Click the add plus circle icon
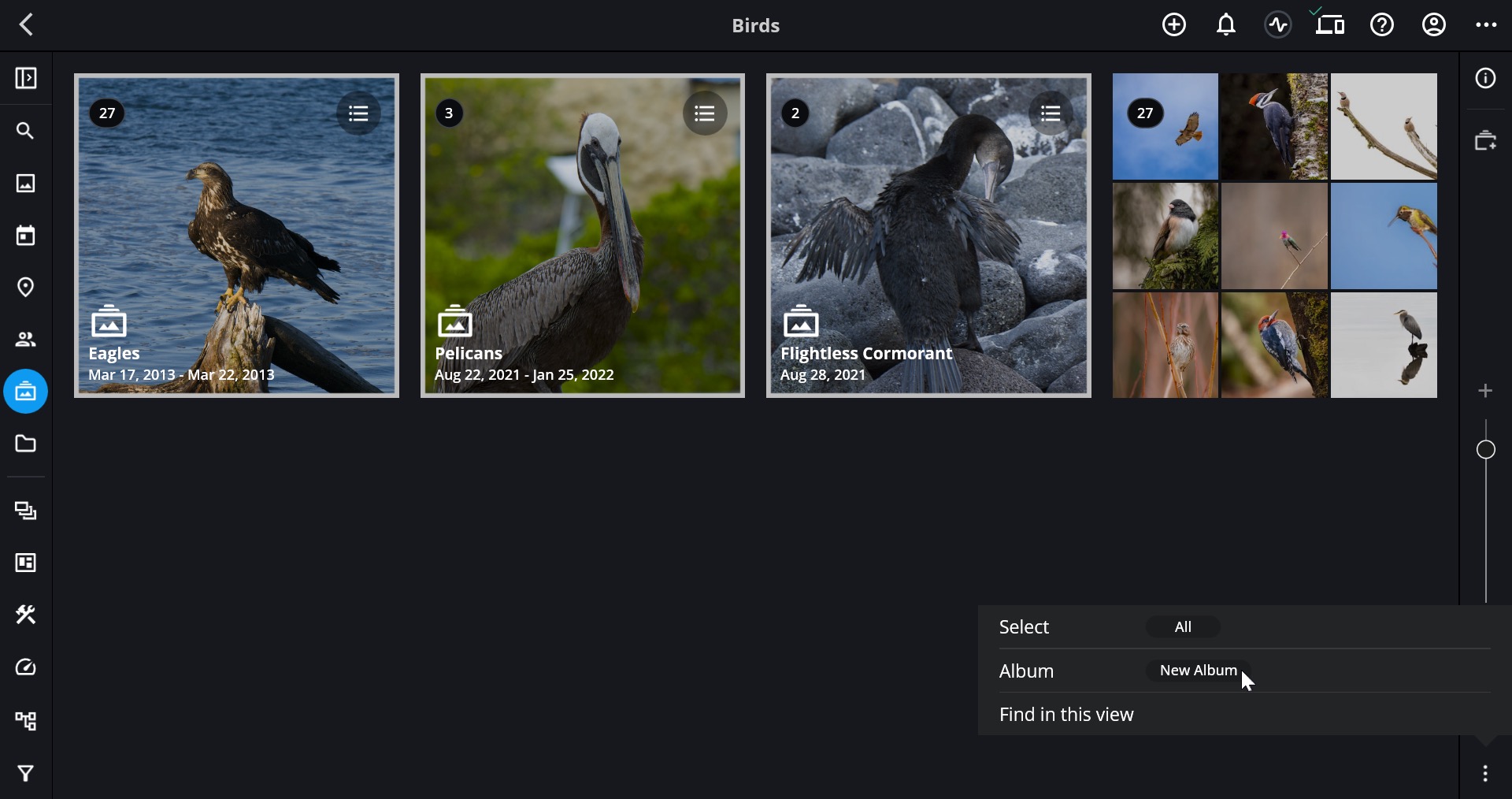 (x=1174, y=24)
